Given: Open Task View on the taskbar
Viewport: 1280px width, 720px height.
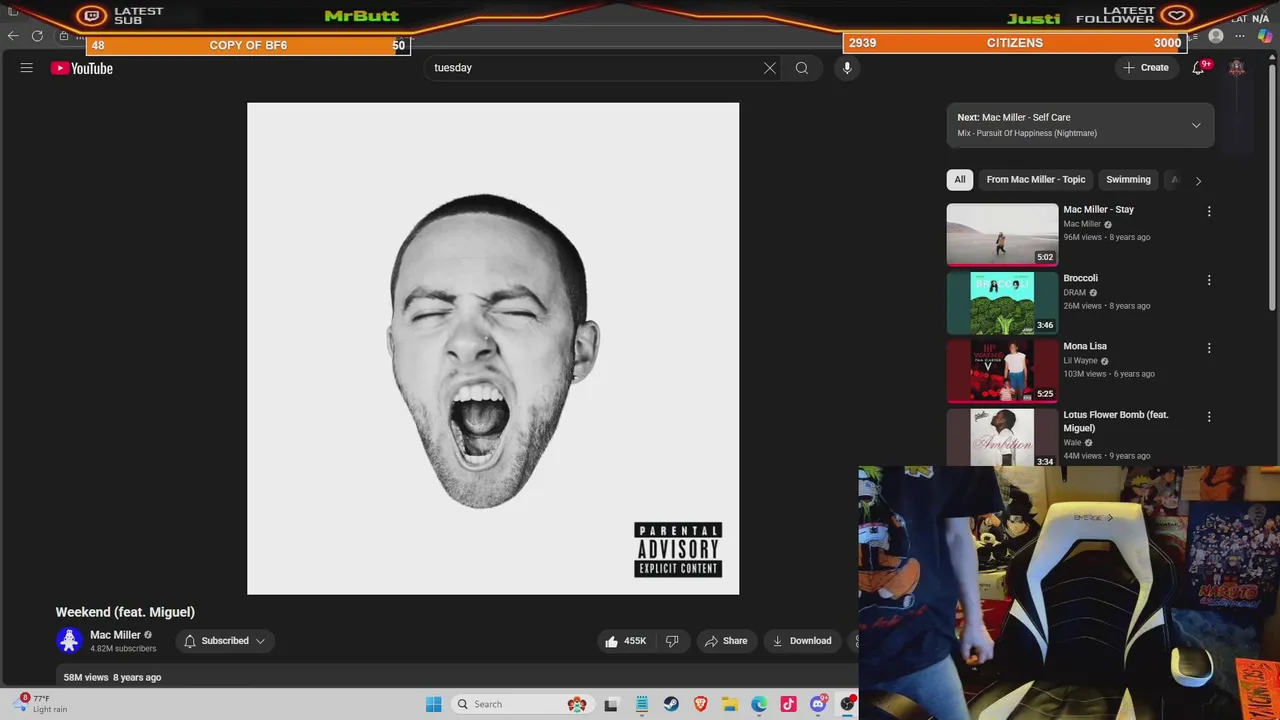Looking at the screenshot, I should [611, 704].
